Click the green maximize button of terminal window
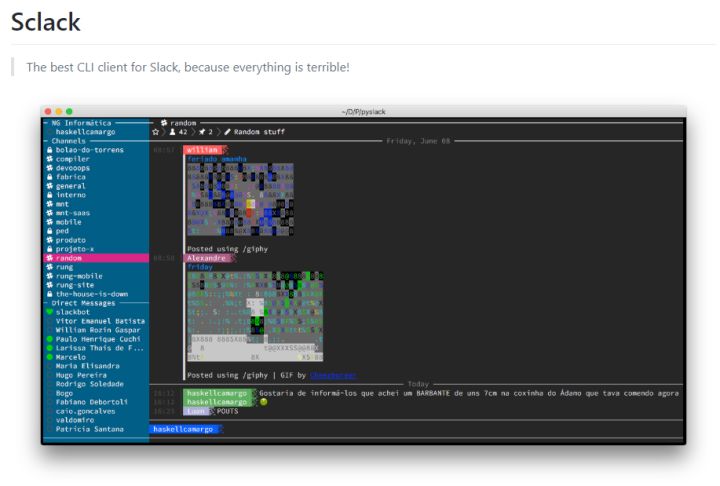720x486 pixels. pyautogui.click(x=69, y=112)
